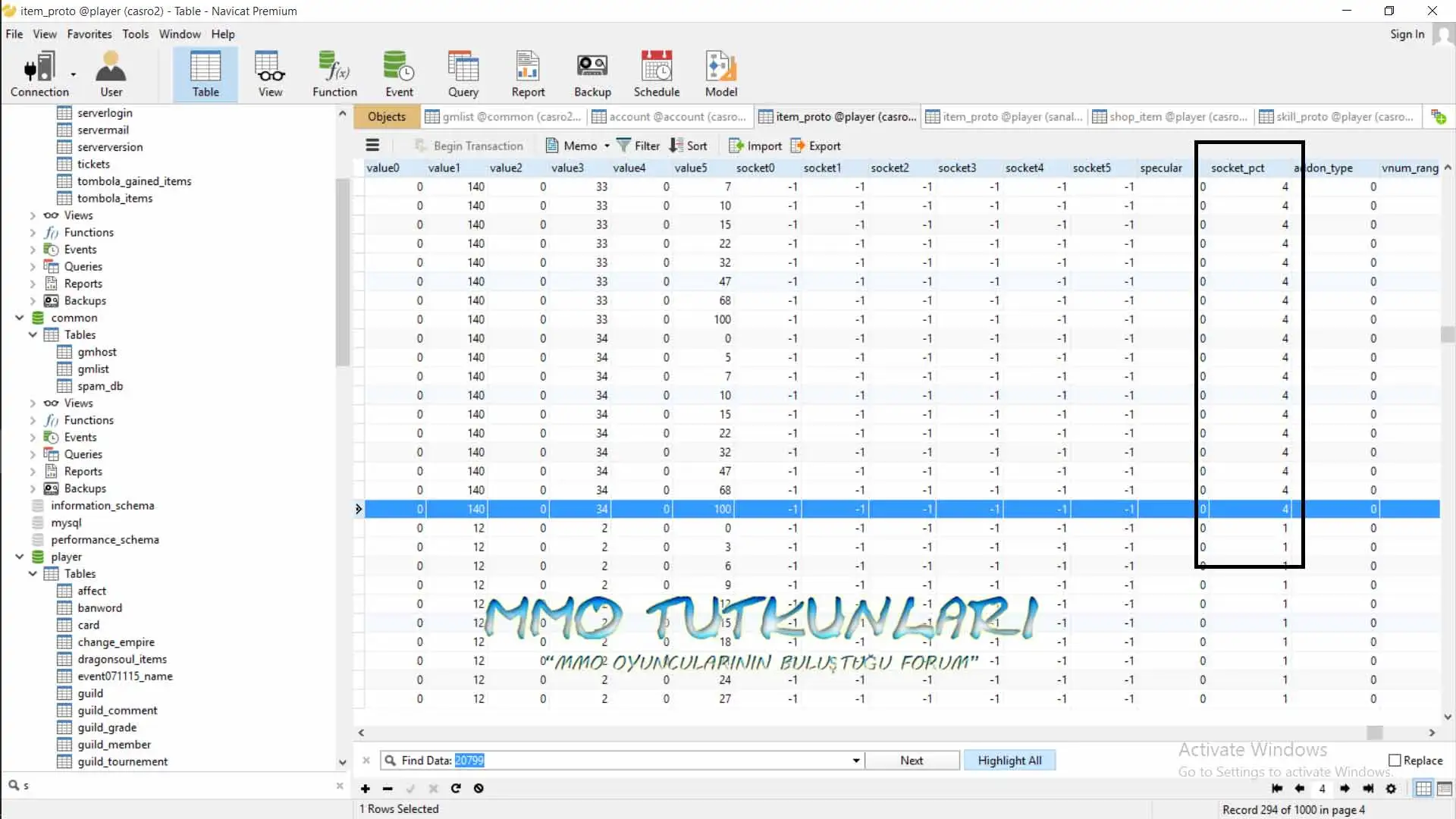Select the dragonsoul_items table in tree

(121, 659)
